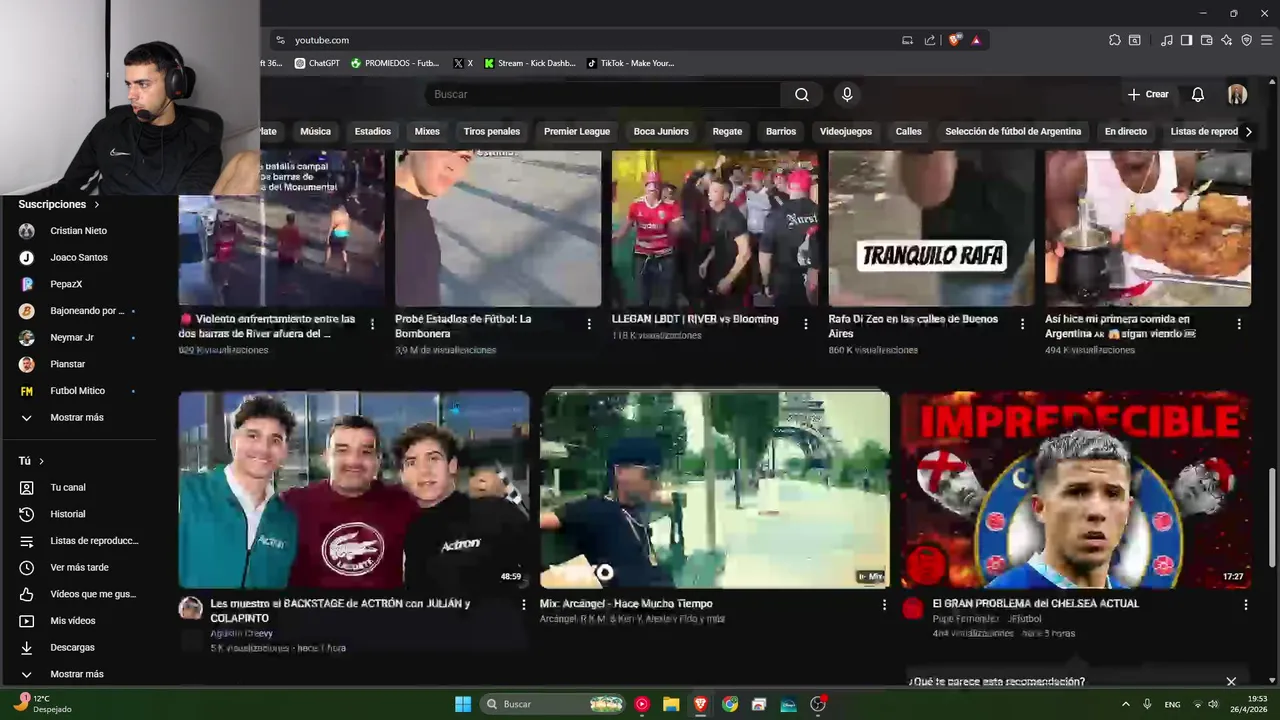The width and height of the screenshot is (1280, 720).
Task: Click the Brave Rewards triangle icon
Action: coord(976,40)
